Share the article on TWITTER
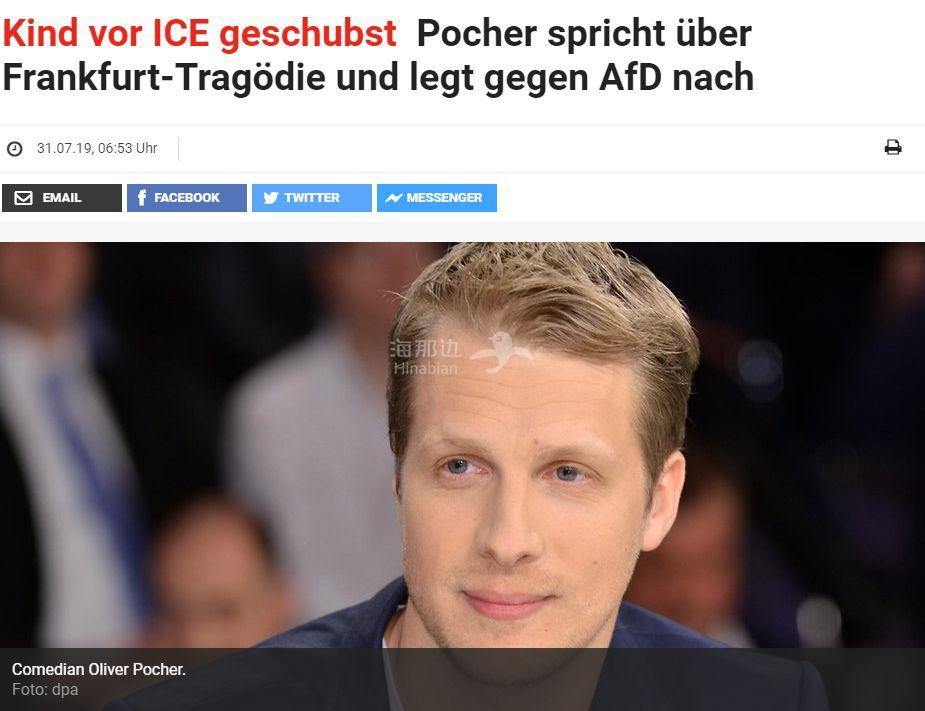925x711 pixels. 312,198
